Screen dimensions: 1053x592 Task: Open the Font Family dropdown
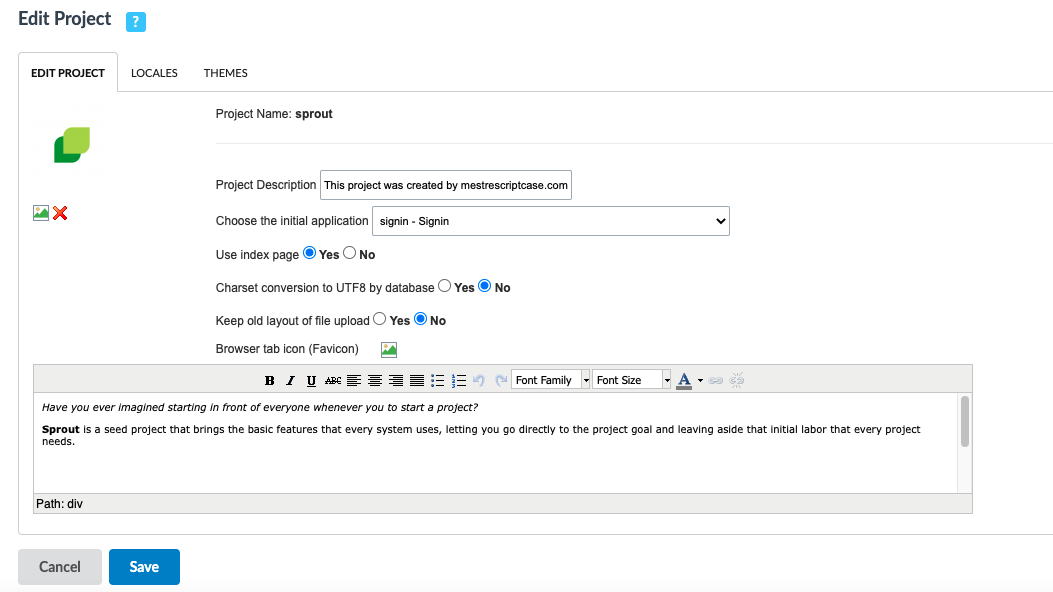(551, 381)
